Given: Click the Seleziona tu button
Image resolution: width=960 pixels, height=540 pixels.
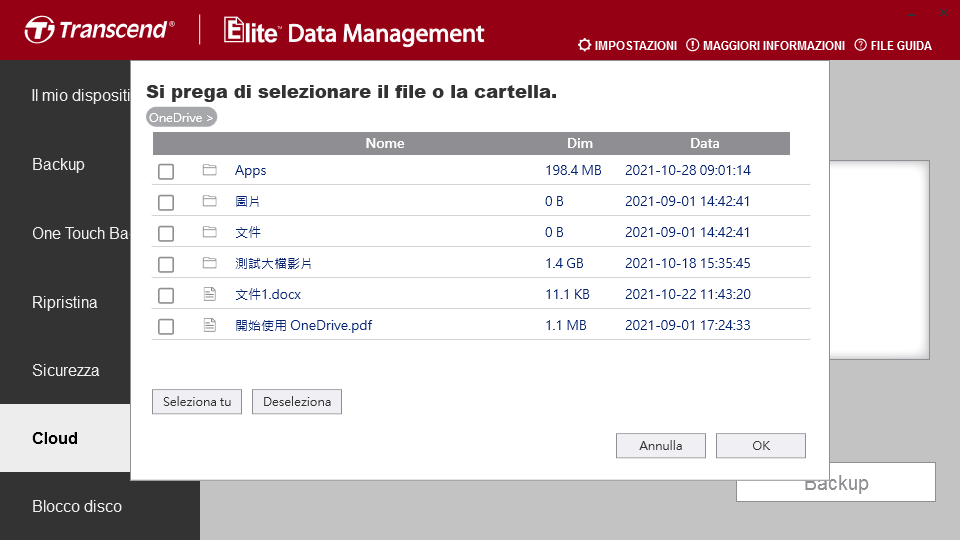Looking at the screenshot, I should (x=197, y=402).
